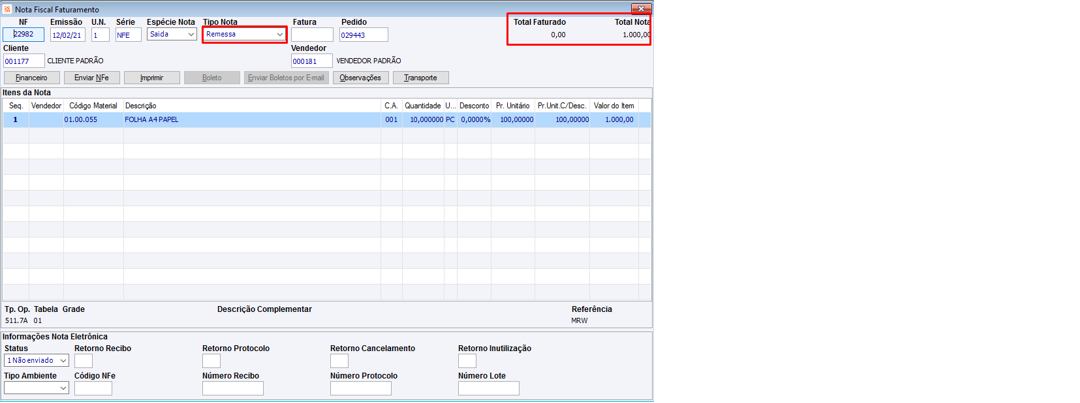Click the Emissão date field
Screen dimensions: 1080x403
tap(68, 34)
